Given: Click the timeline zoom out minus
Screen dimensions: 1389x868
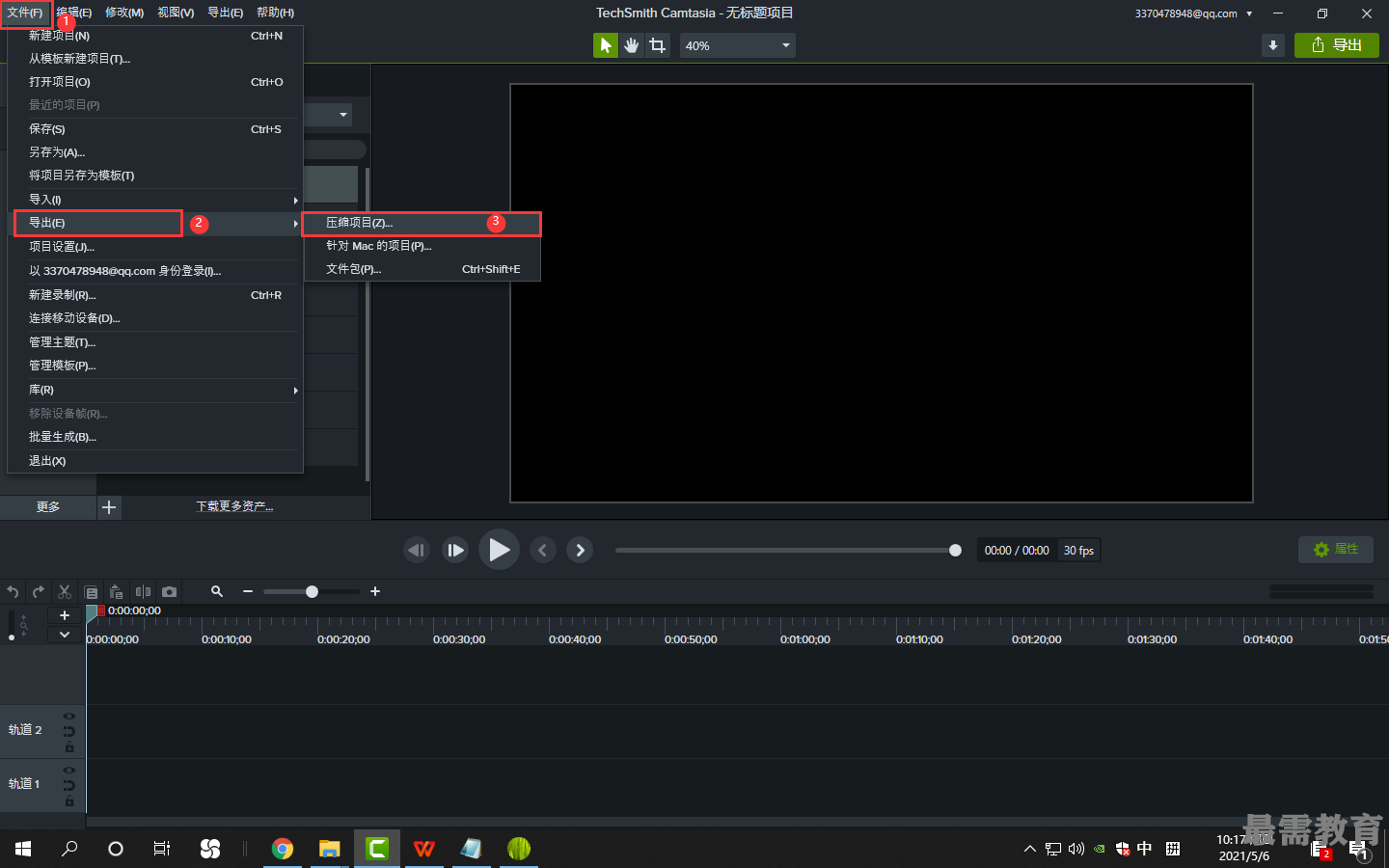Looking at the screenshot, I should click(248, 591).
